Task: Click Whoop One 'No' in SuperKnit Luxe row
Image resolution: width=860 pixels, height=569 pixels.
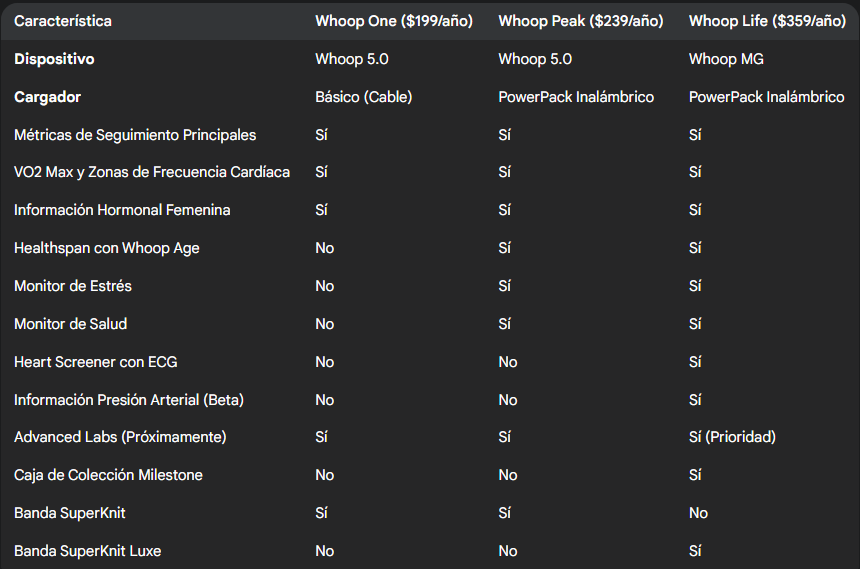Action: tap(325, 551)
